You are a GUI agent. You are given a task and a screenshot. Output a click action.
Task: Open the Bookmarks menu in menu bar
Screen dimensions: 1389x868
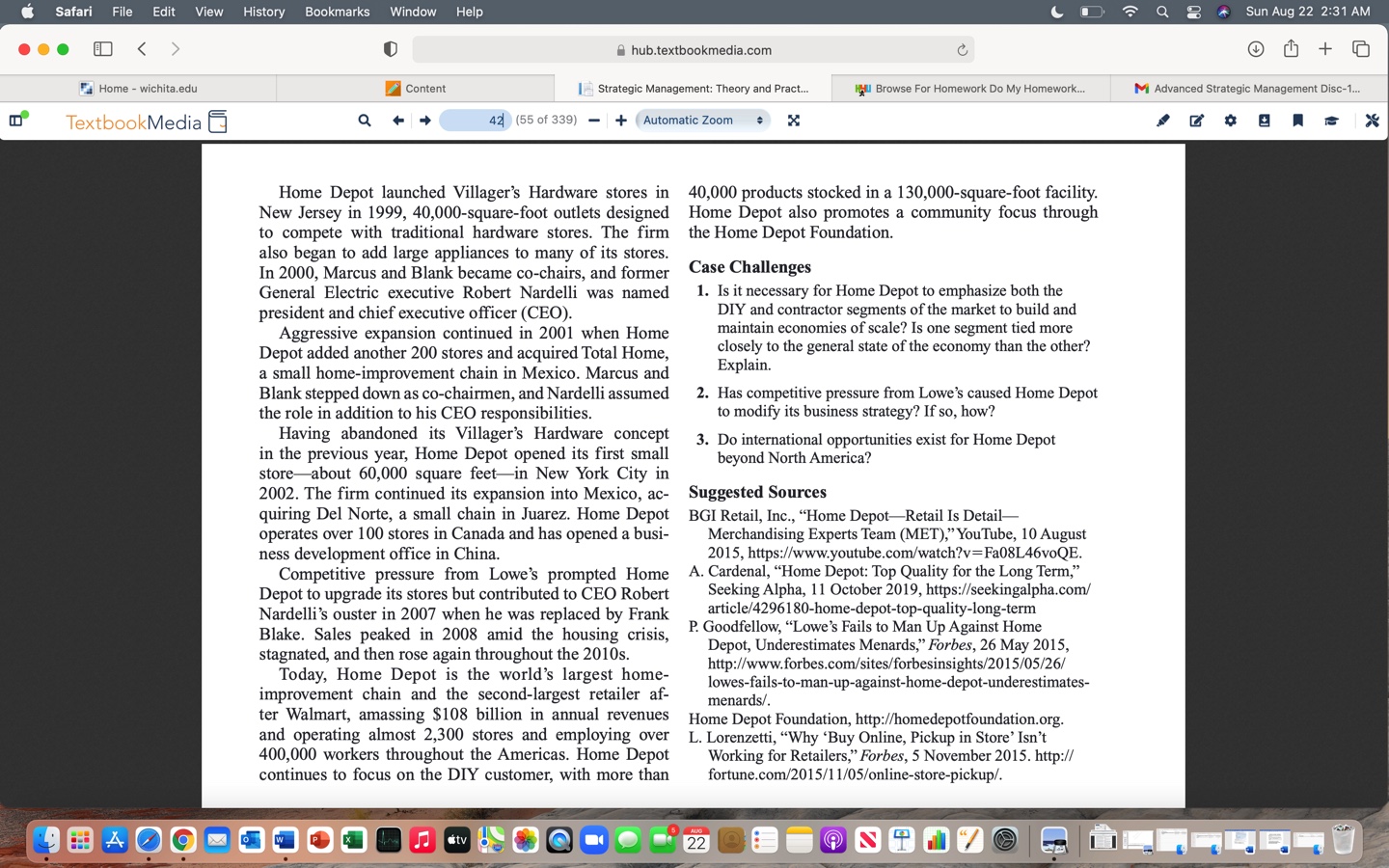(337, 12)
